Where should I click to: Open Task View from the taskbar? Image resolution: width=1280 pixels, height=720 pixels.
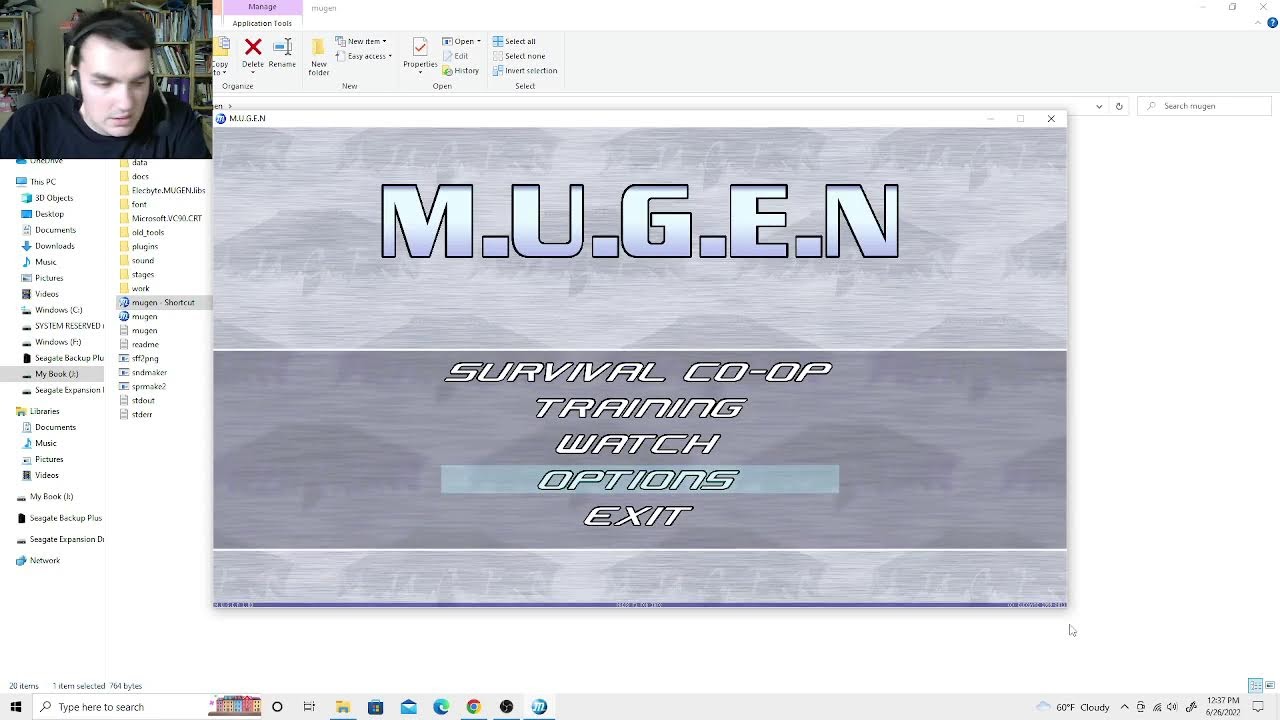pos(309,707)
